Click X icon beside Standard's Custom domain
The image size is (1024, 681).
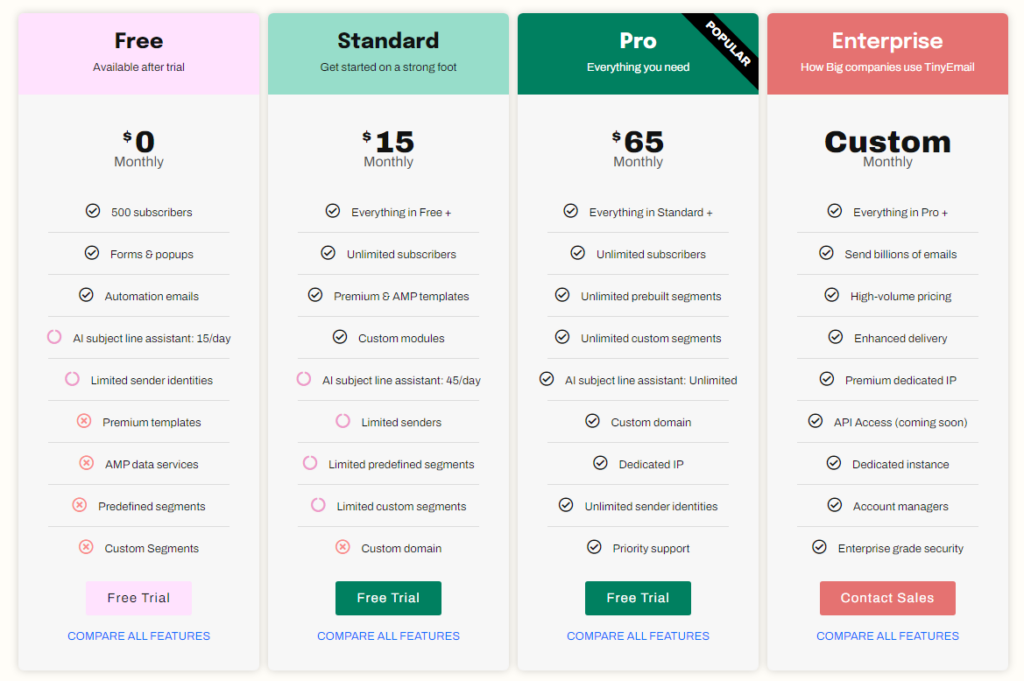[343, 547]
